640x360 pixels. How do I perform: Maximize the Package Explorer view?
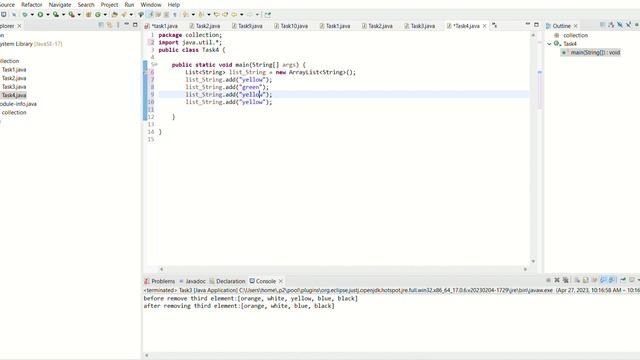135,25
